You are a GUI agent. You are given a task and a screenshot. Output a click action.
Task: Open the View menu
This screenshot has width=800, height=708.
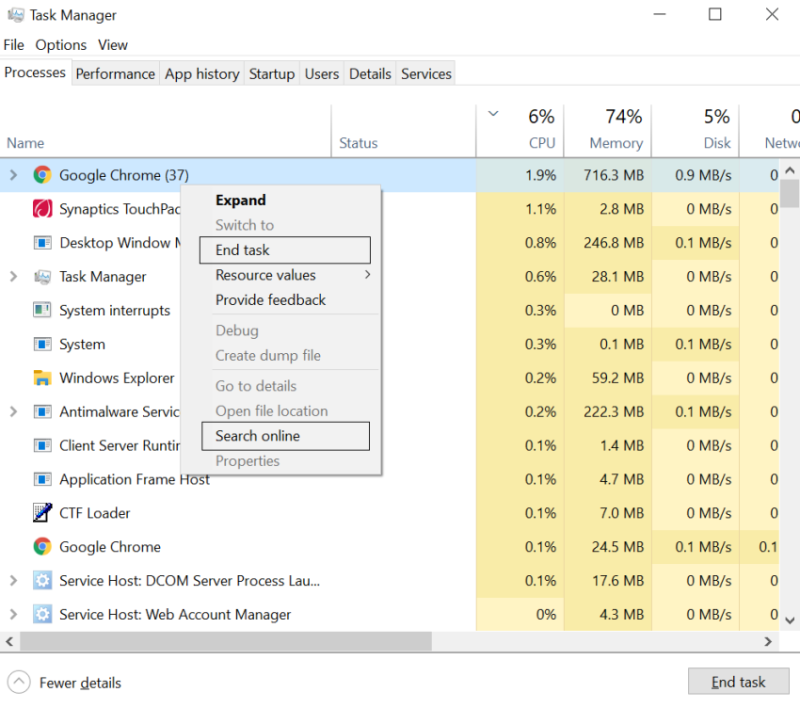coord(113,45)
